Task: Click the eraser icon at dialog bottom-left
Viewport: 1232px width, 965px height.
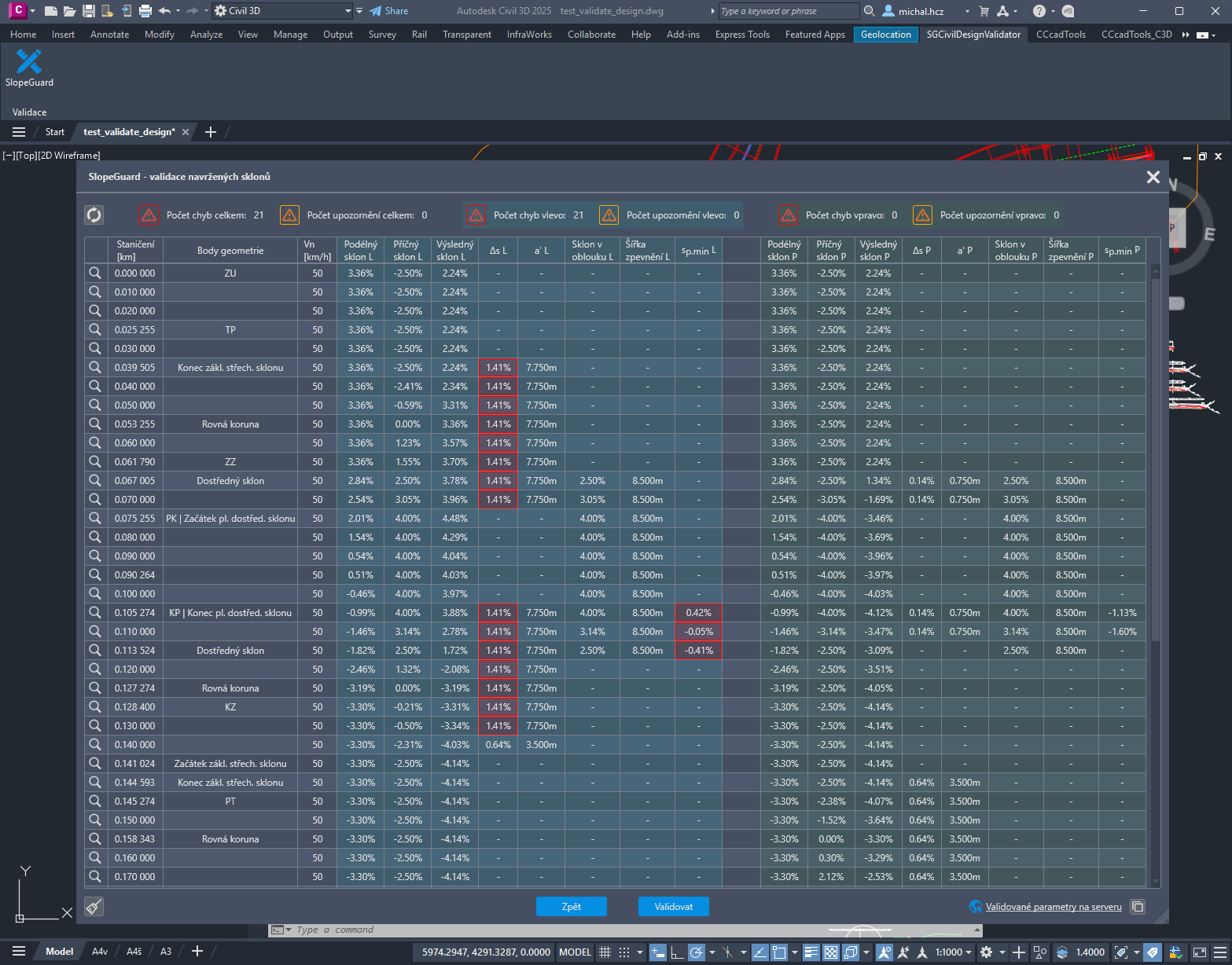Action: [94, 907]
